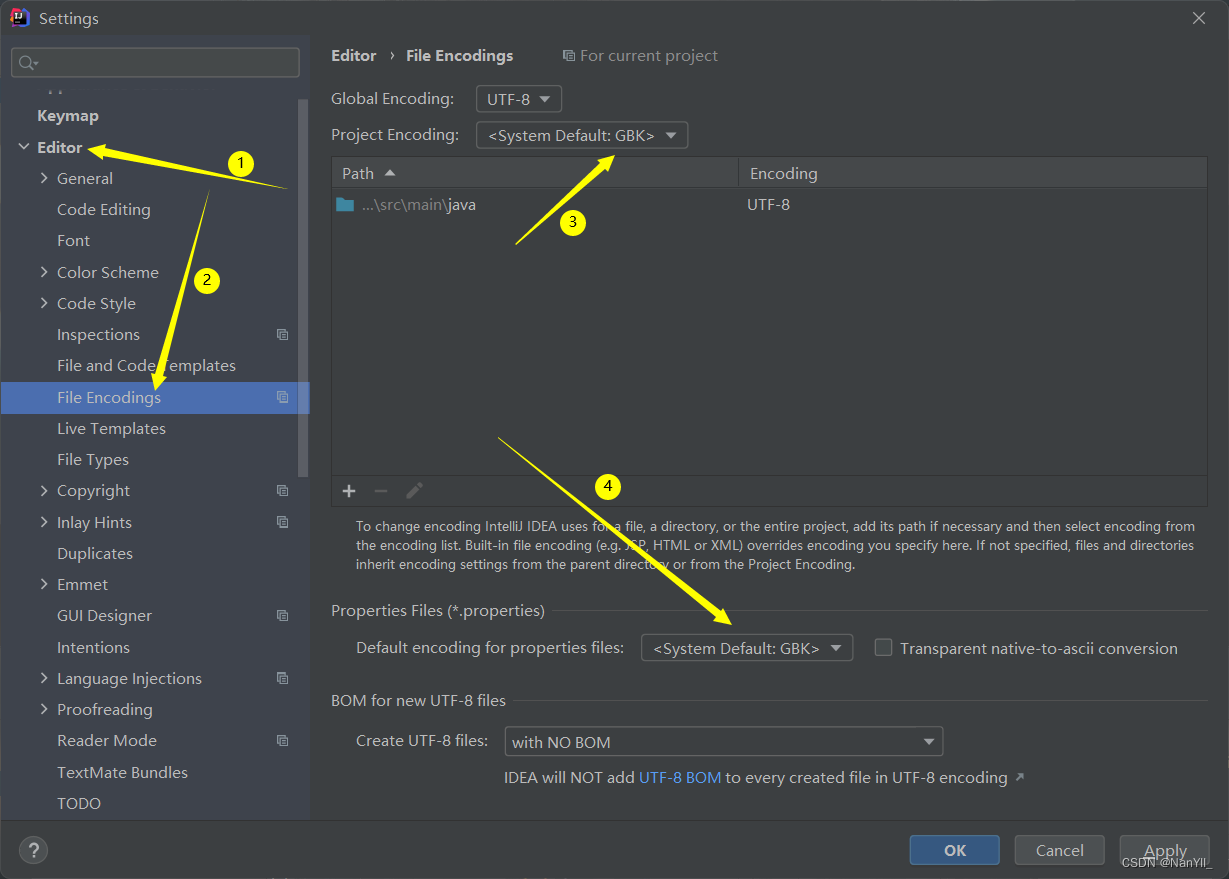Click the pencil icon to edit the path

tap(414, 490)
